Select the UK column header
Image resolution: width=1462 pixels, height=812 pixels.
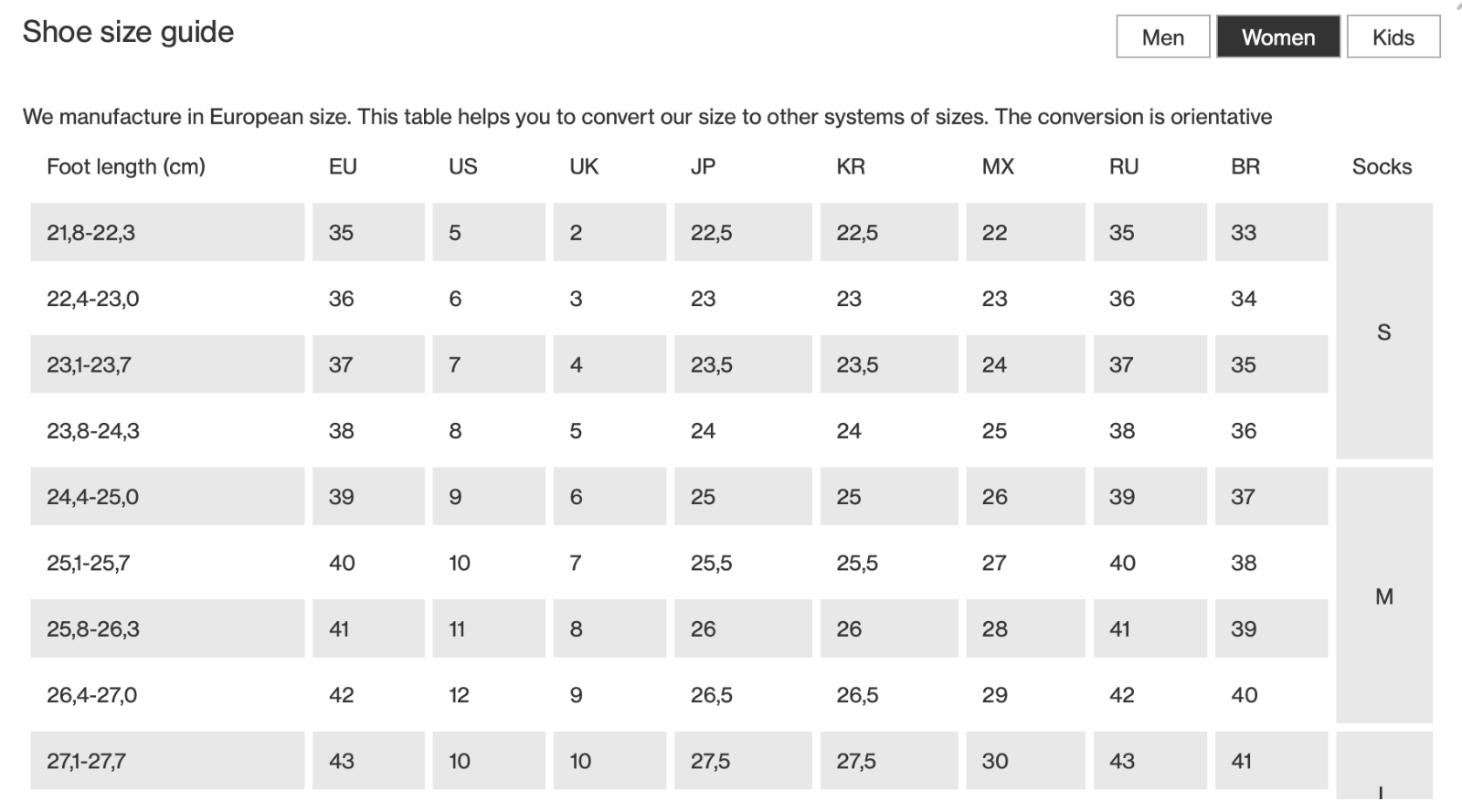point(584,166)
